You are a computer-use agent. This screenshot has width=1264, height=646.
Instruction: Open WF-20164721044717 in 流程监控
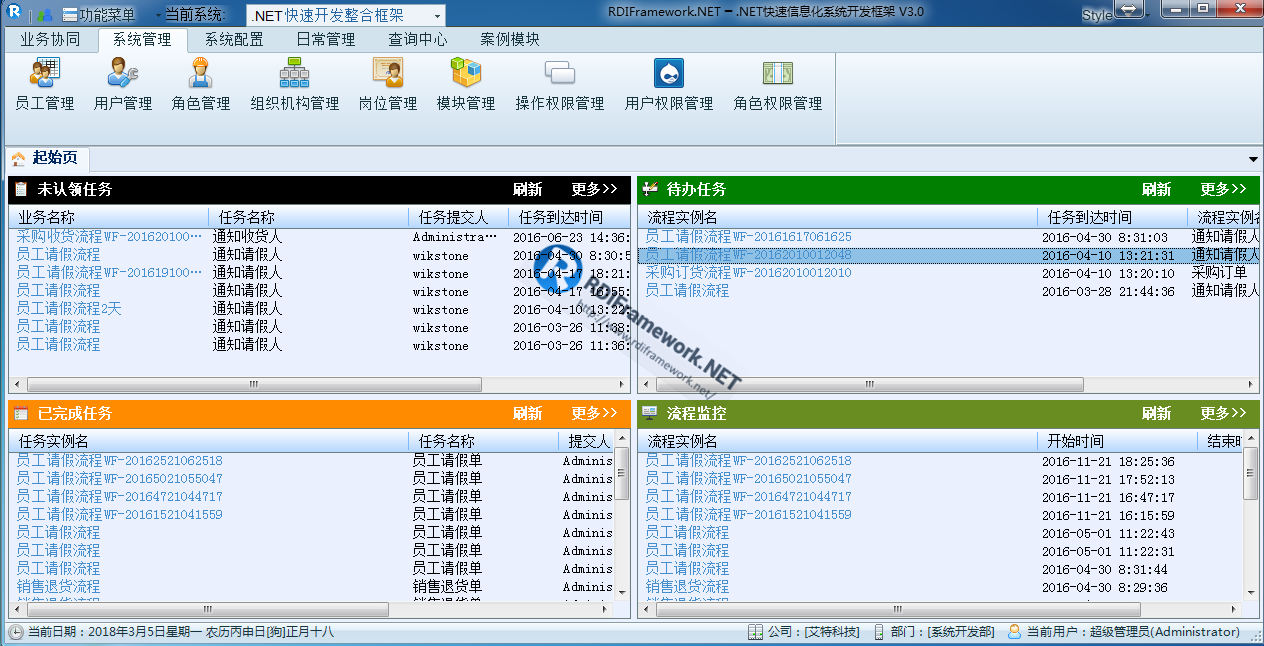click(x=748, y=497)
